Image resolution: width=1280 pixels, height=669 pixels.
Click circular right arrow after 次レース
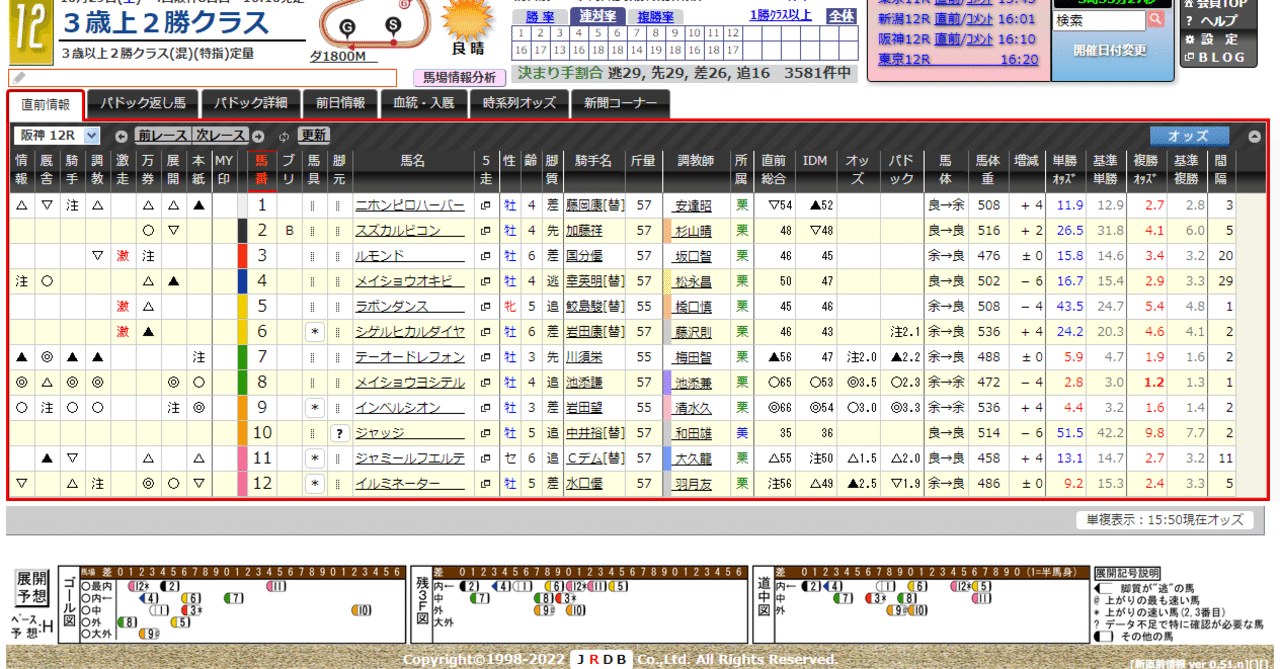pyautogui.click(x=258, y=135)
